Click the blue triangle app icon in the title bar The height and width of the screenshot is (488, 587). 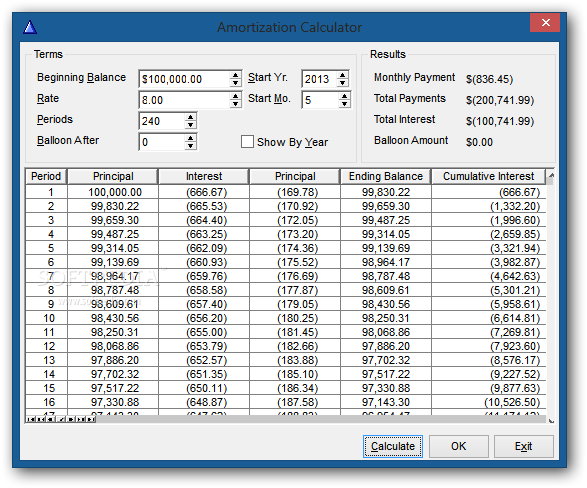[30, 27]
